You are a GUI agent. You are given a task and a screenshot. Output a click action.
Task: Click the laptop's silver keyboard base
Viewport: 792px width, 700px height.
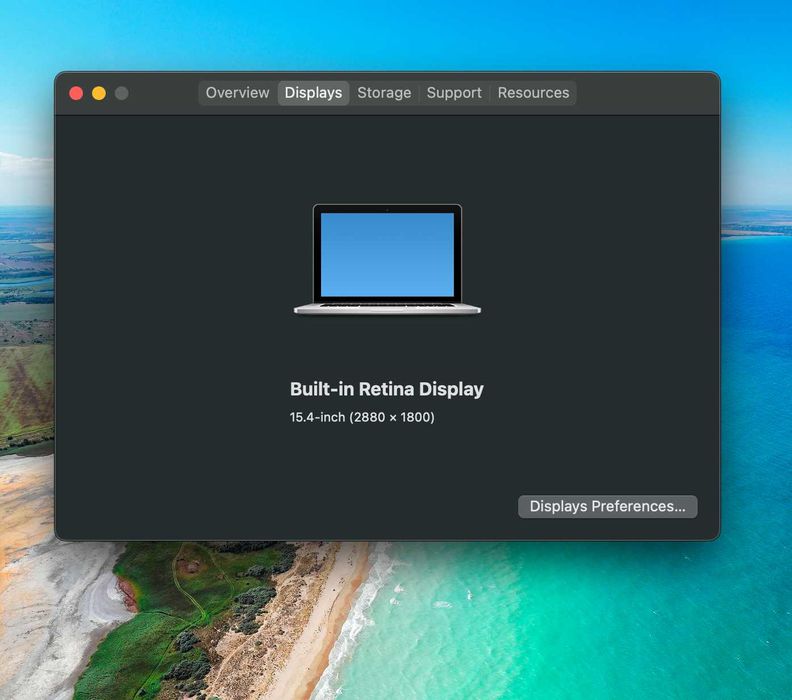387,309
